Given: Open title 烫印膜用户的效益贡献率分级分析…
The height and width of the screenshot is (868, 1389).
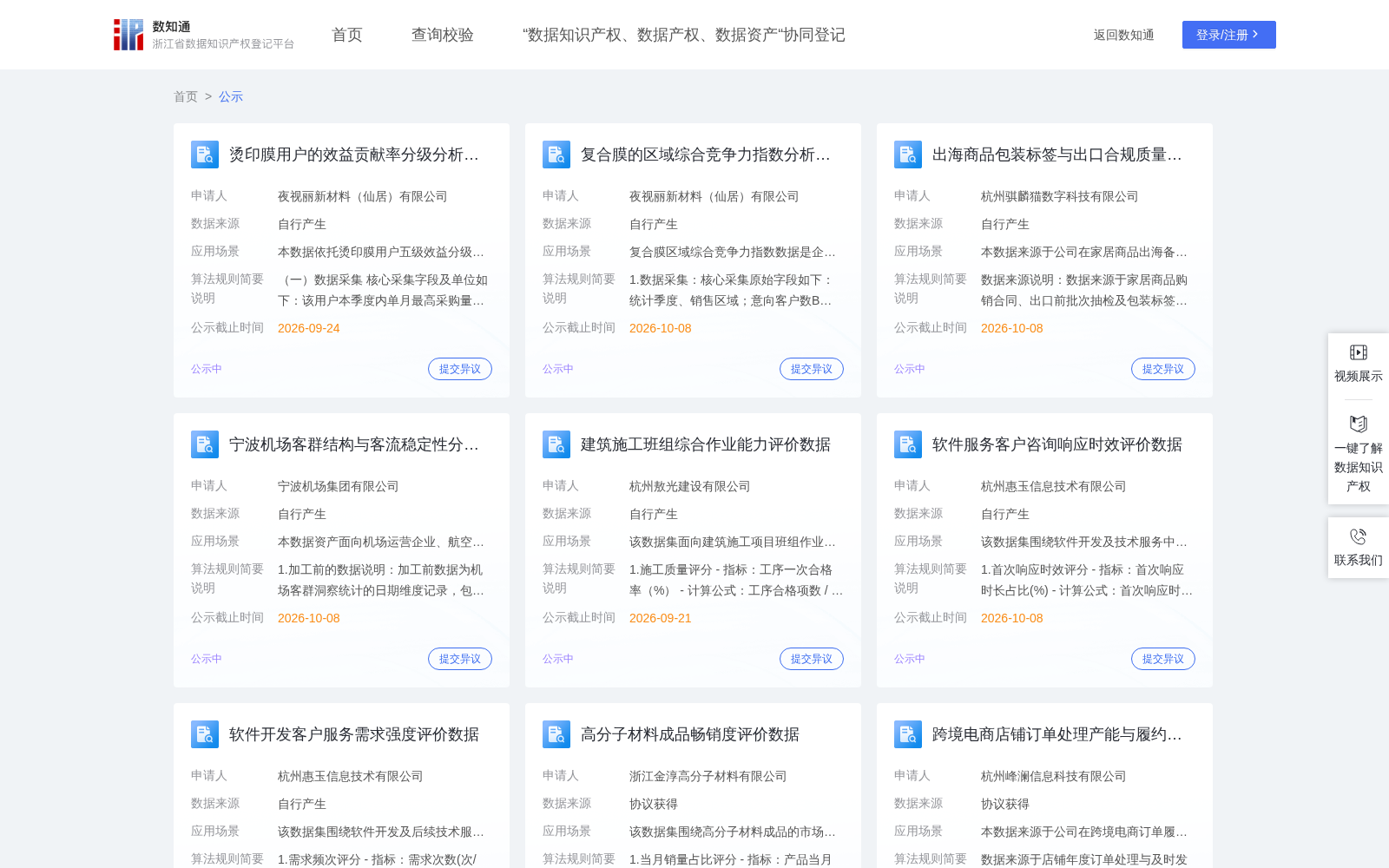Looking at the screenshot, I should point(354,155).
